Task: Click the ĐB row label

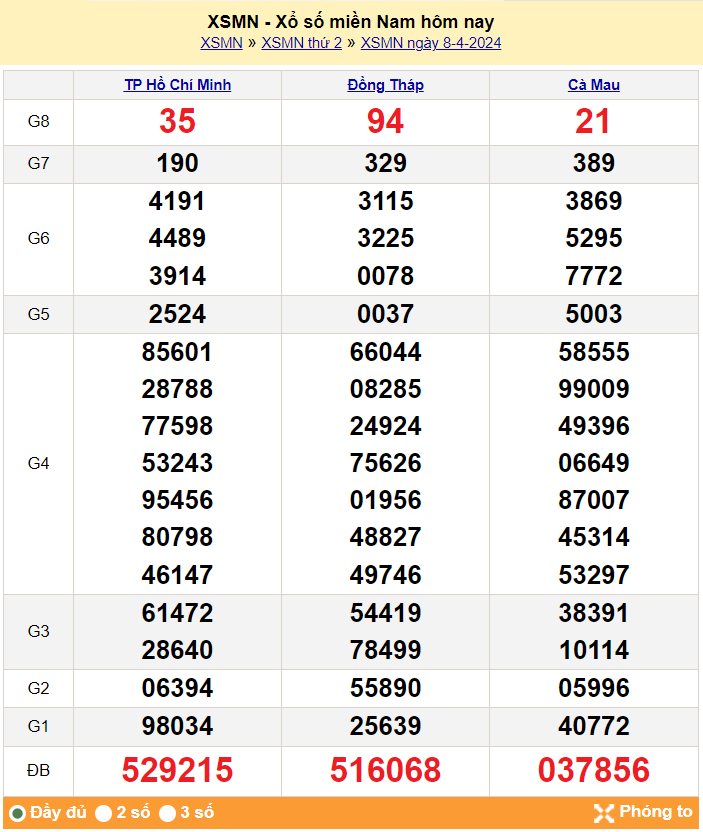Action: pyautogui.click(x=38, y=770)
